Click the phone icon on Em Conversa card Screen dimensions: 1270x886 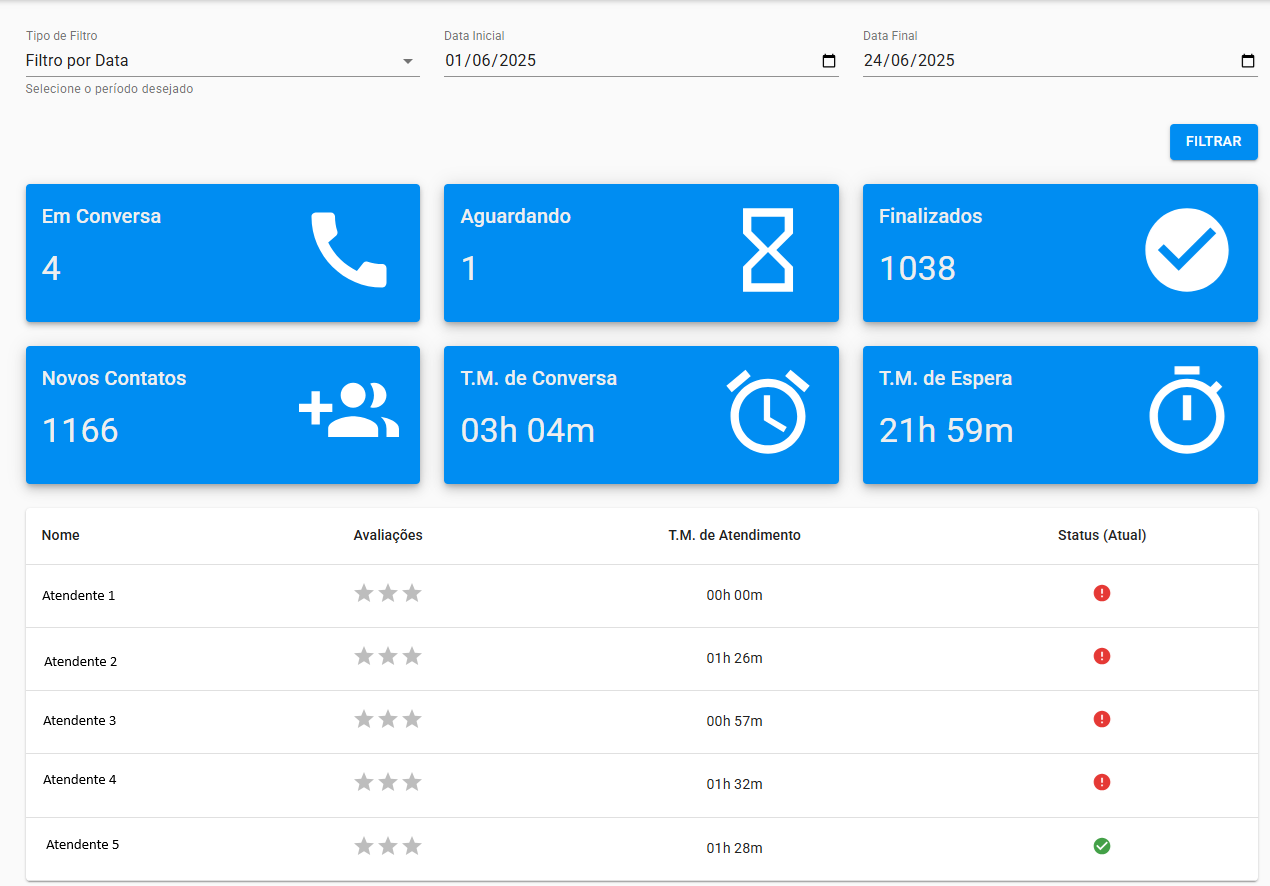coord(348,250)
